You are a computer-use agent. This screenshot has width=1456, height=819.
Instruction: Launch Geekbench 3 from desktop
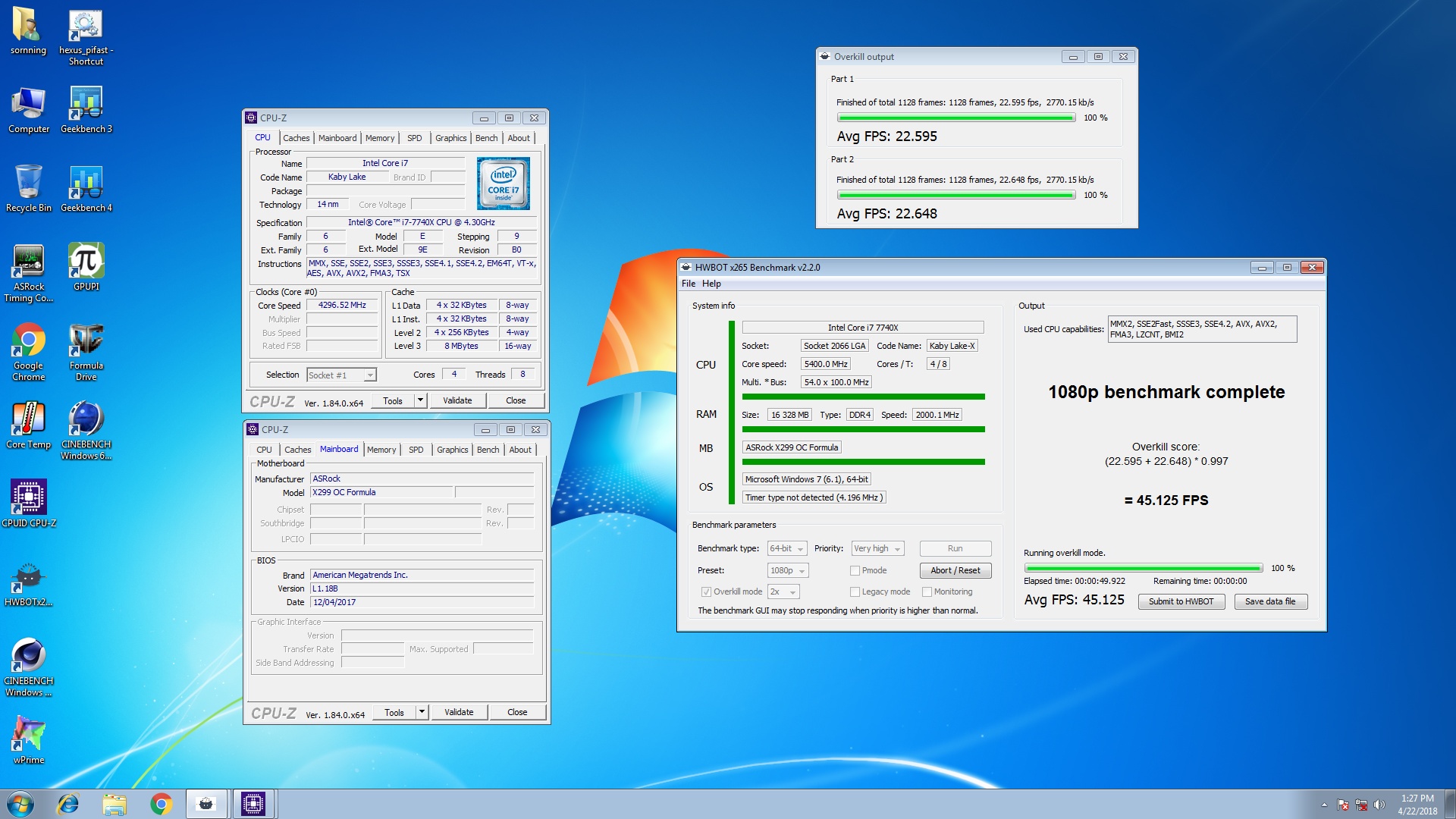click(x=86, y=110)
